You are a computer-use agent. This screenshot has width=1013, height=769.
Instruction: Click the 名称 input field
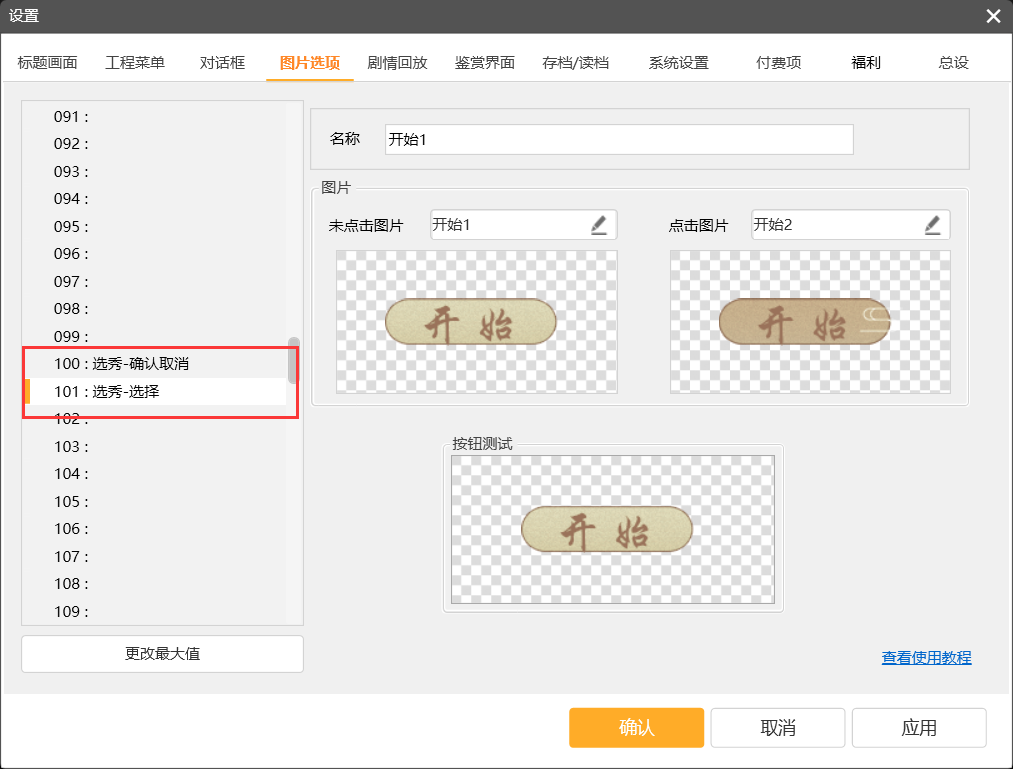click(618, 140)
